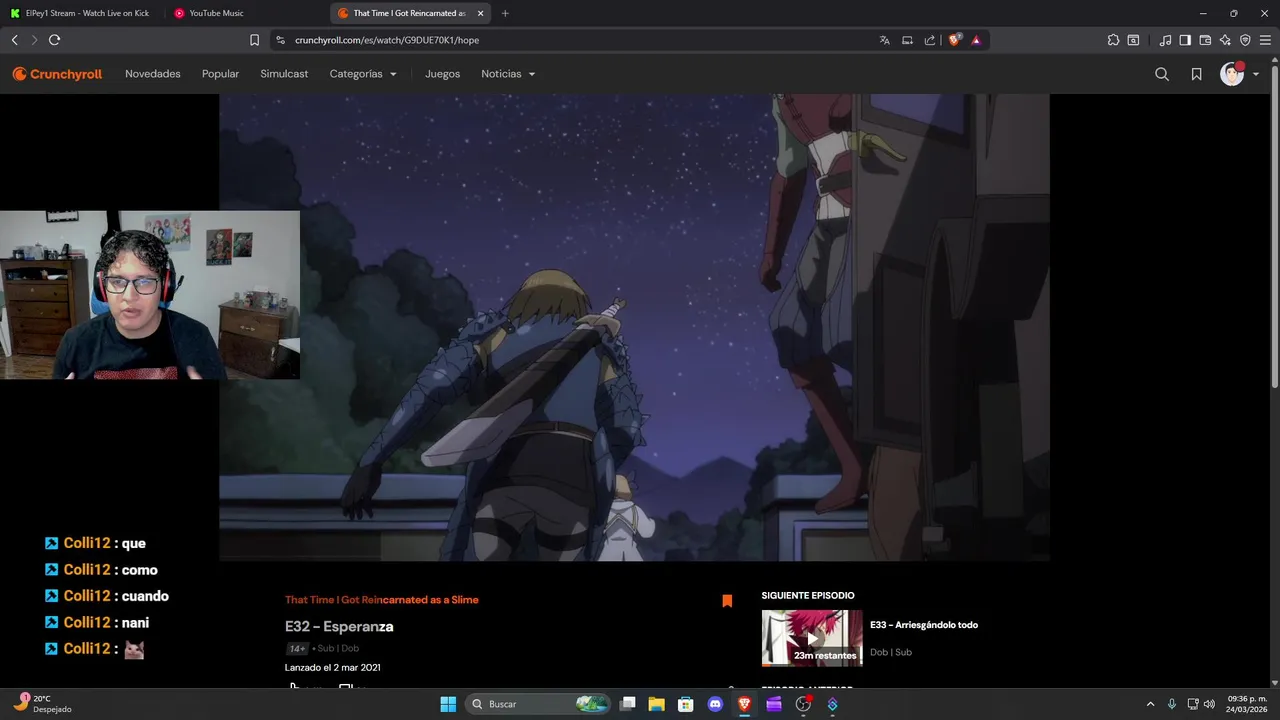The image size is (1280, 720).
Task: Go forward with browser forward arrow
Action: coord(34,40)
